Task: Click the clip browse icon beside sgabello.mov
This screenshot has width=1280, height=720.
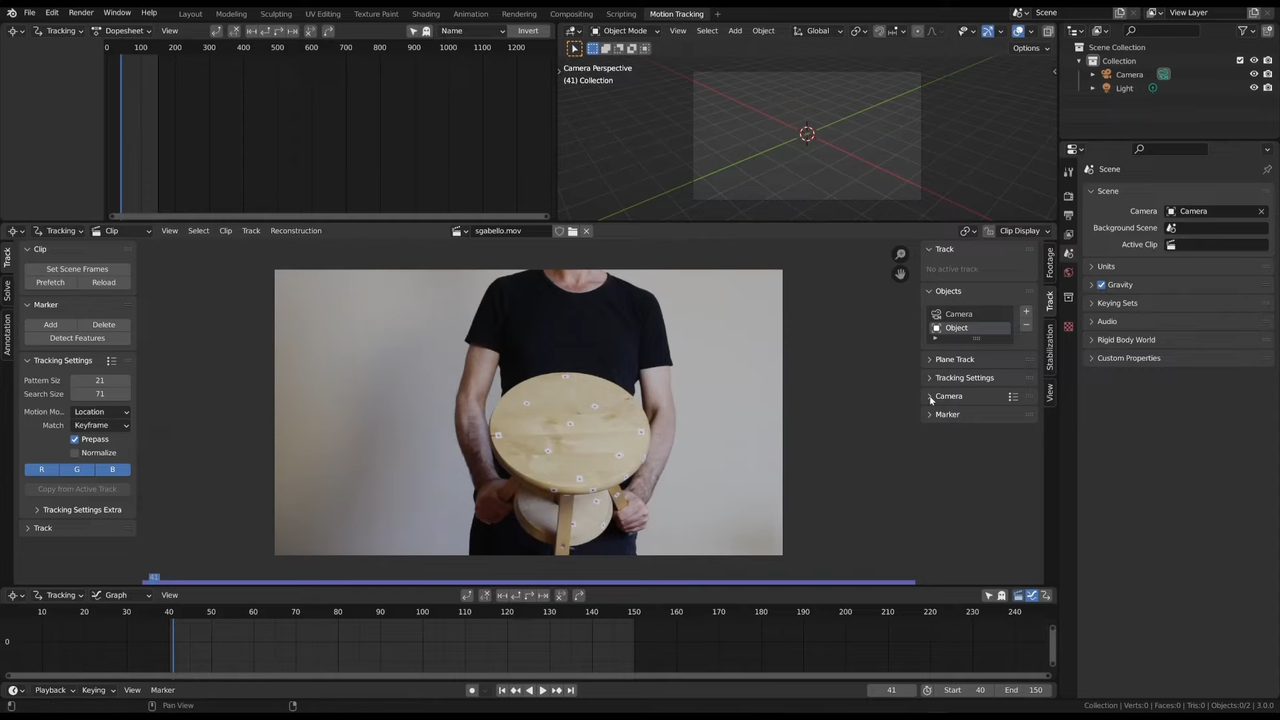Action: [458, 231]
